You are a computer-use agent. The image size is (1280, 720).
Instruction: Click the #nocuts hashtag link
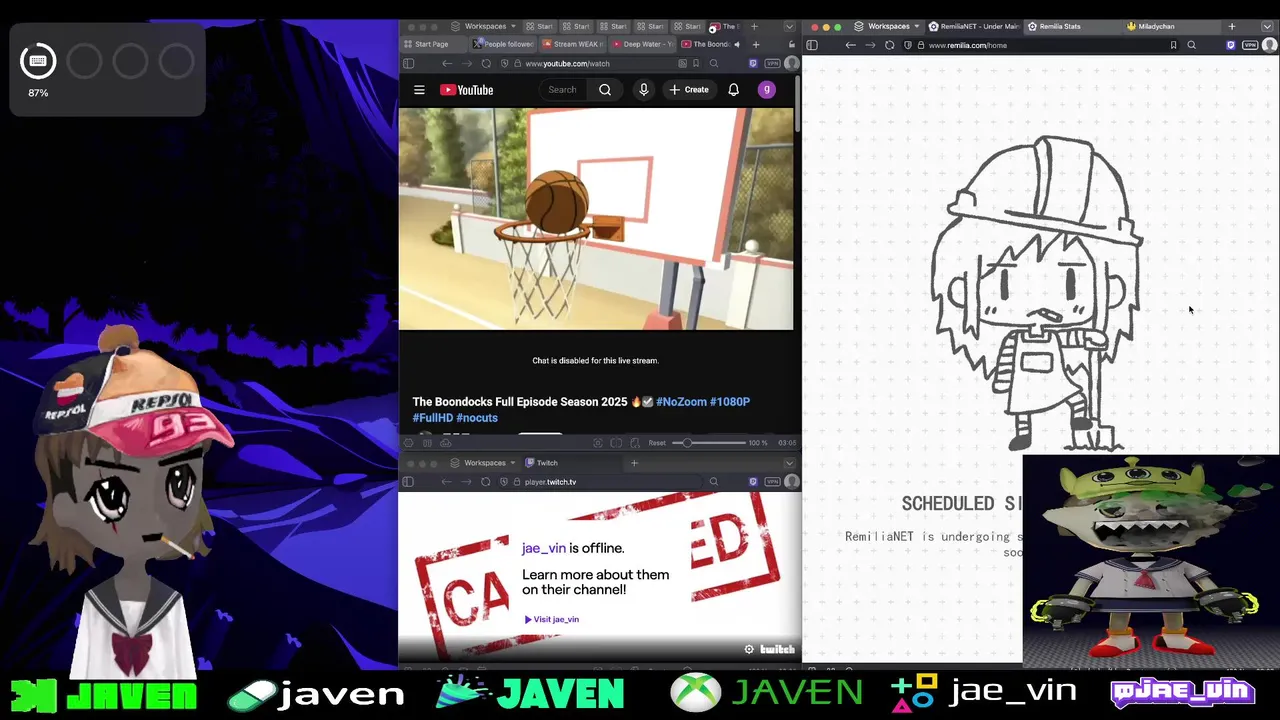coord(477,418)
